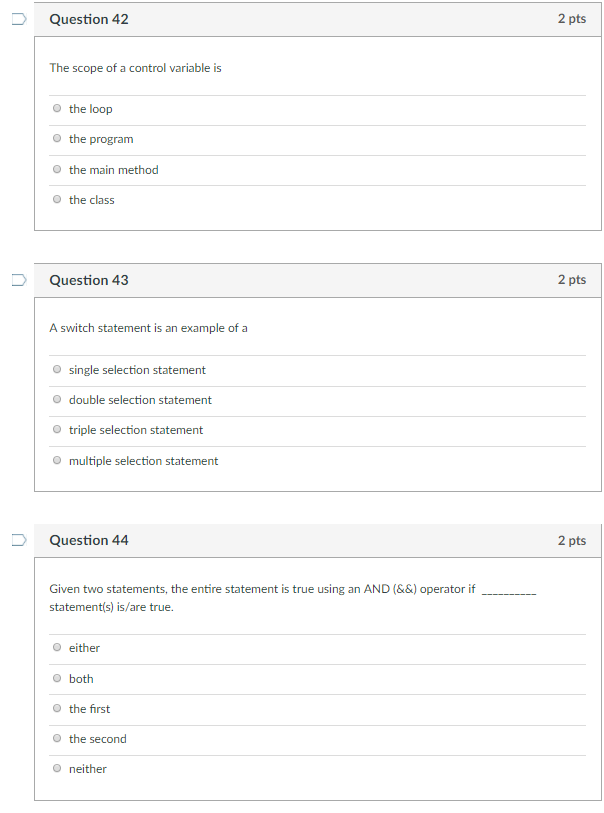Choose "double selection statement" option
604x813 pixels.
57,399
